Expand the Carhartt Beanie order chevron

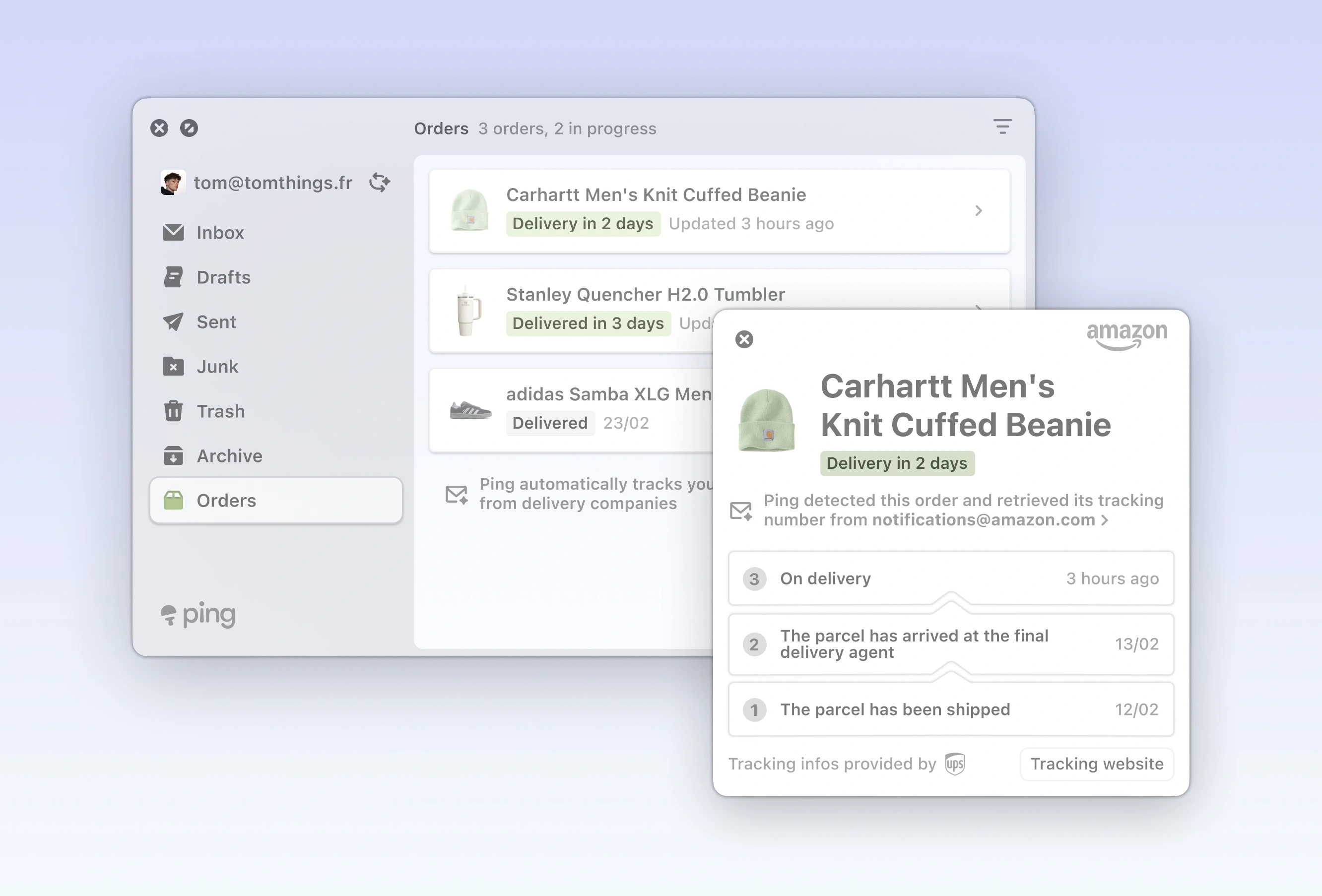(x=979, y=210)
